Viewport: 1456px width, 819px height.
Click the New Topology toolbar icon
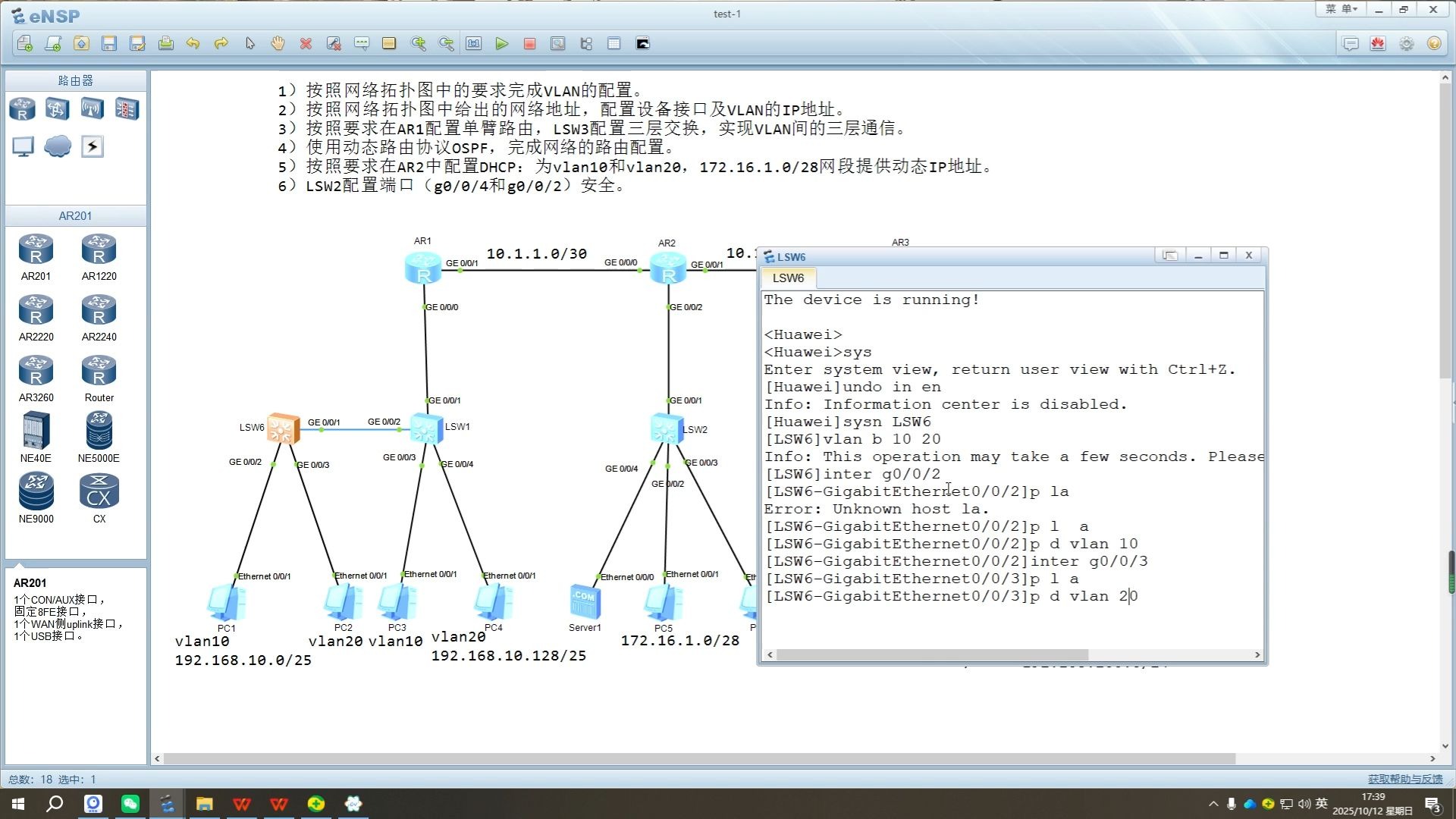pos(25,43)
